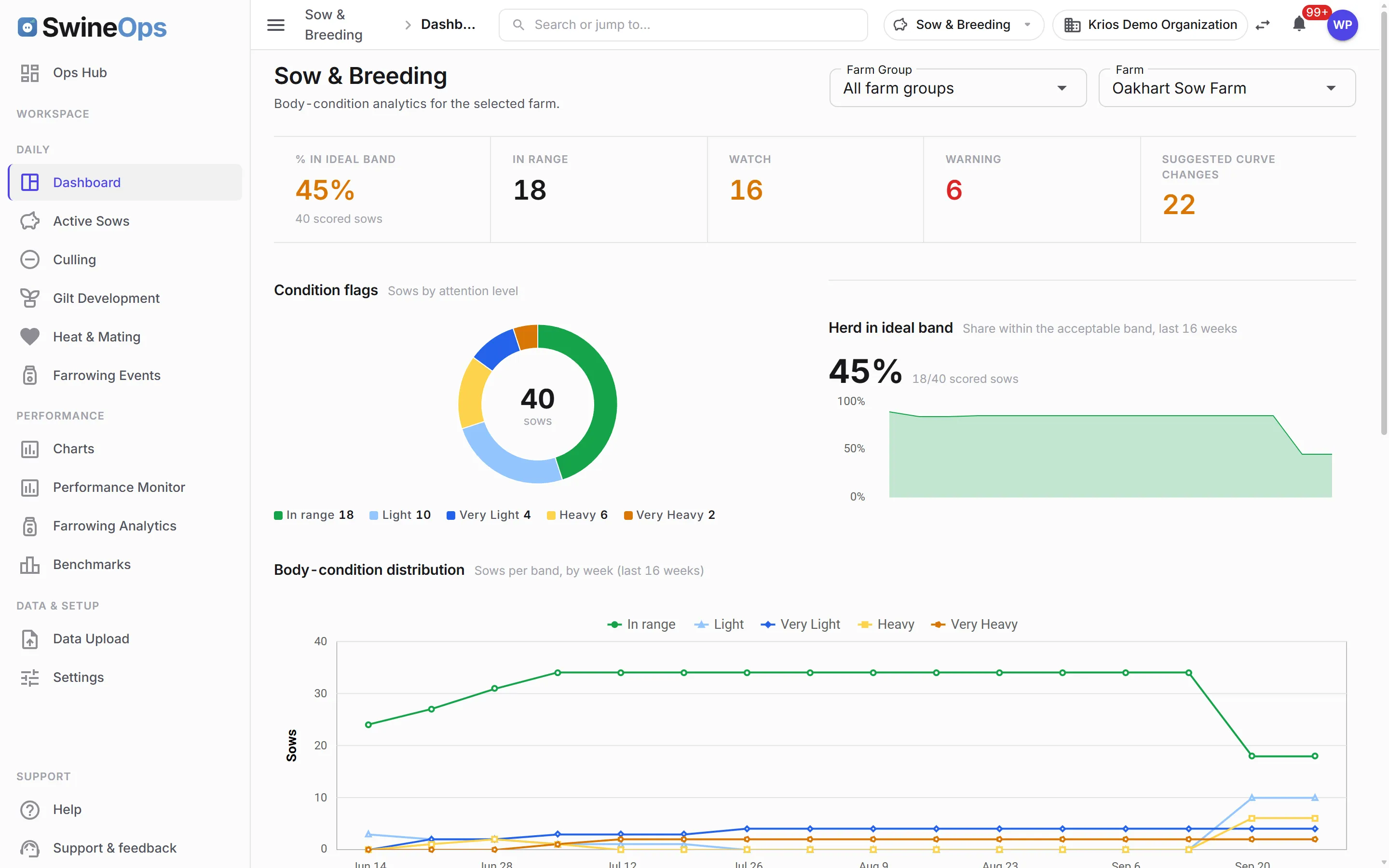Click the Support & feedback headset icon
Viewport: 1389px width, 868px height.
30,848
